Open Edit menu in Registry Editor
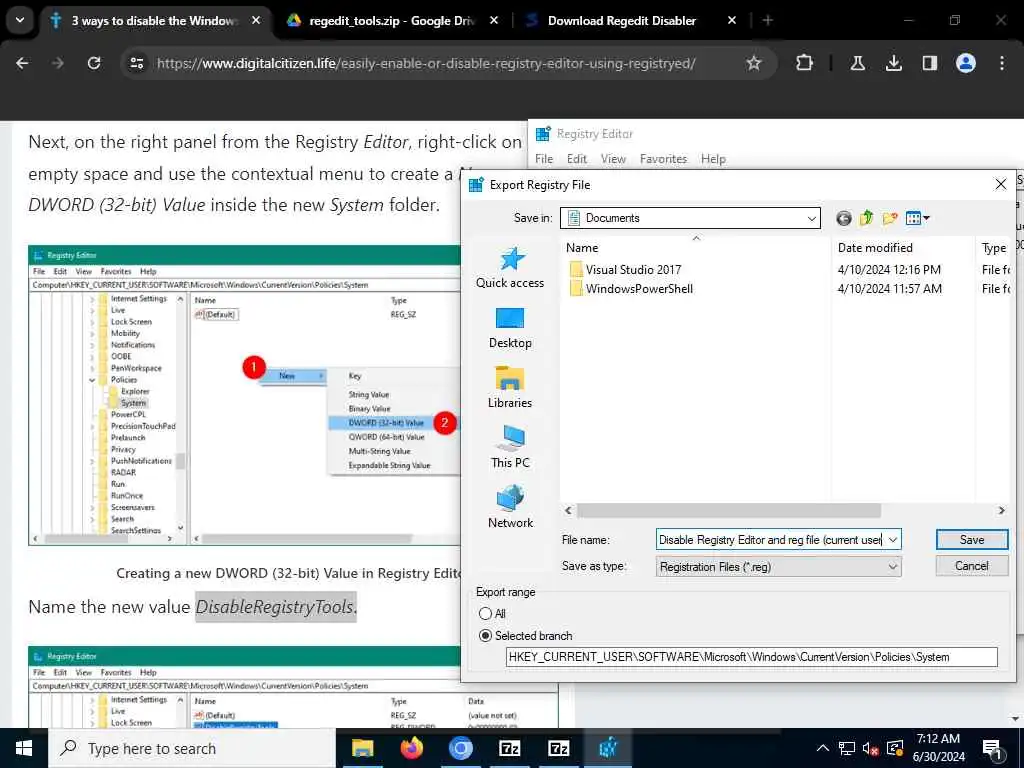 tap(577, 159)
